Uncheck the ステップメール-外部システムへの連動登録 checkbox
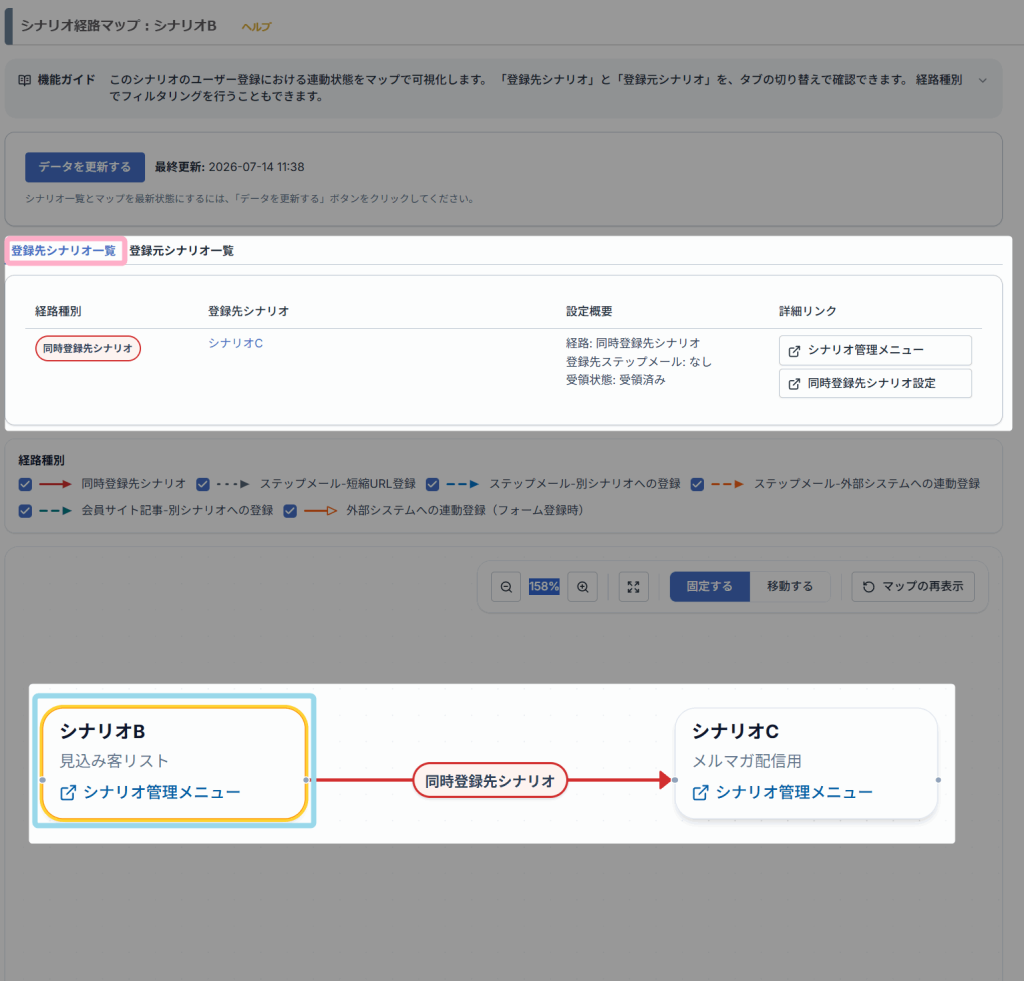Viewport: 1024px width, 981px height. point(697,484)
